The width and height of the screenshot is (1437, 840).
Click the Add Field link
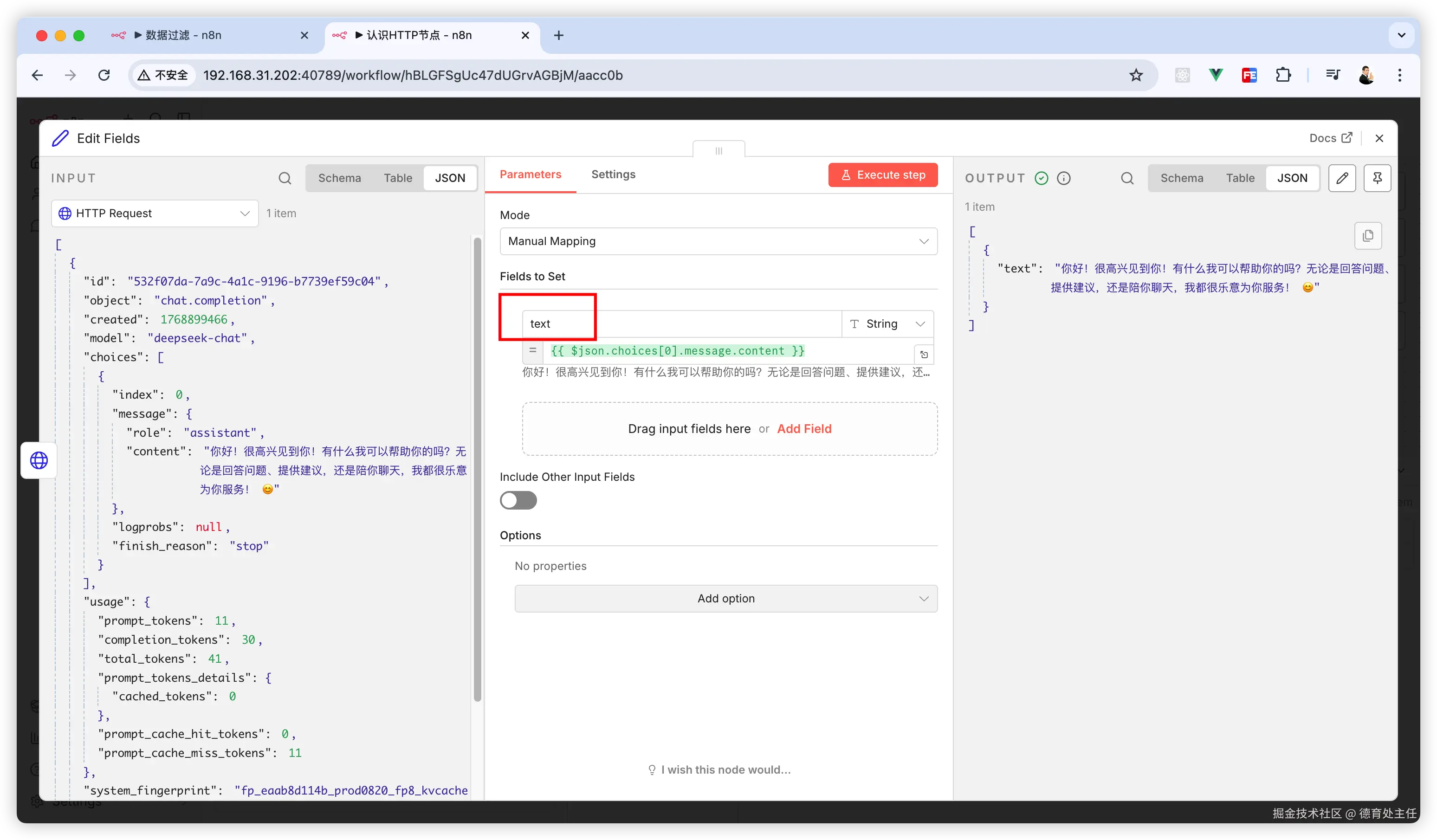[803, 429]
